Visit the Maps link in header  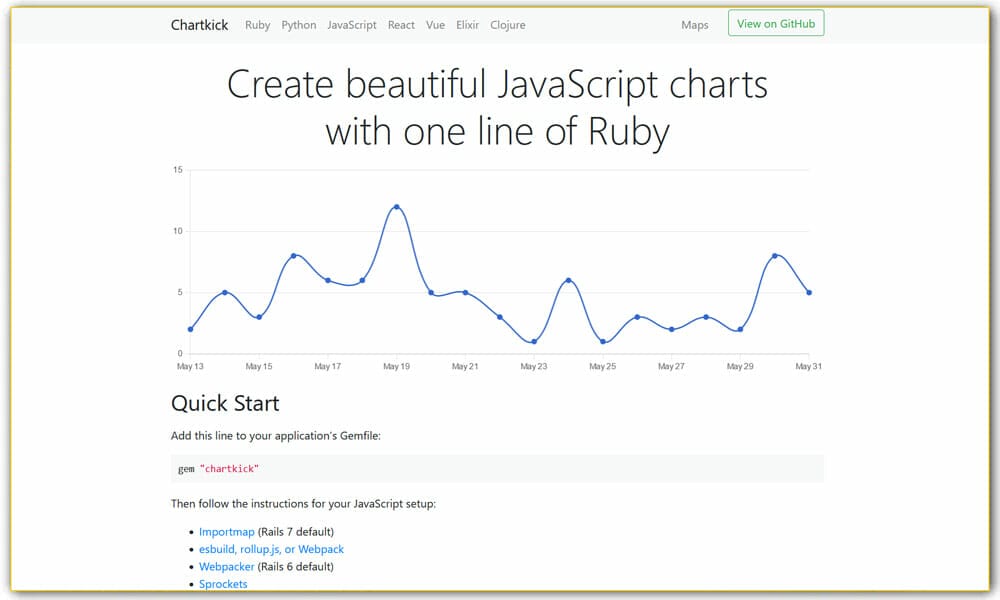[694, 25]
